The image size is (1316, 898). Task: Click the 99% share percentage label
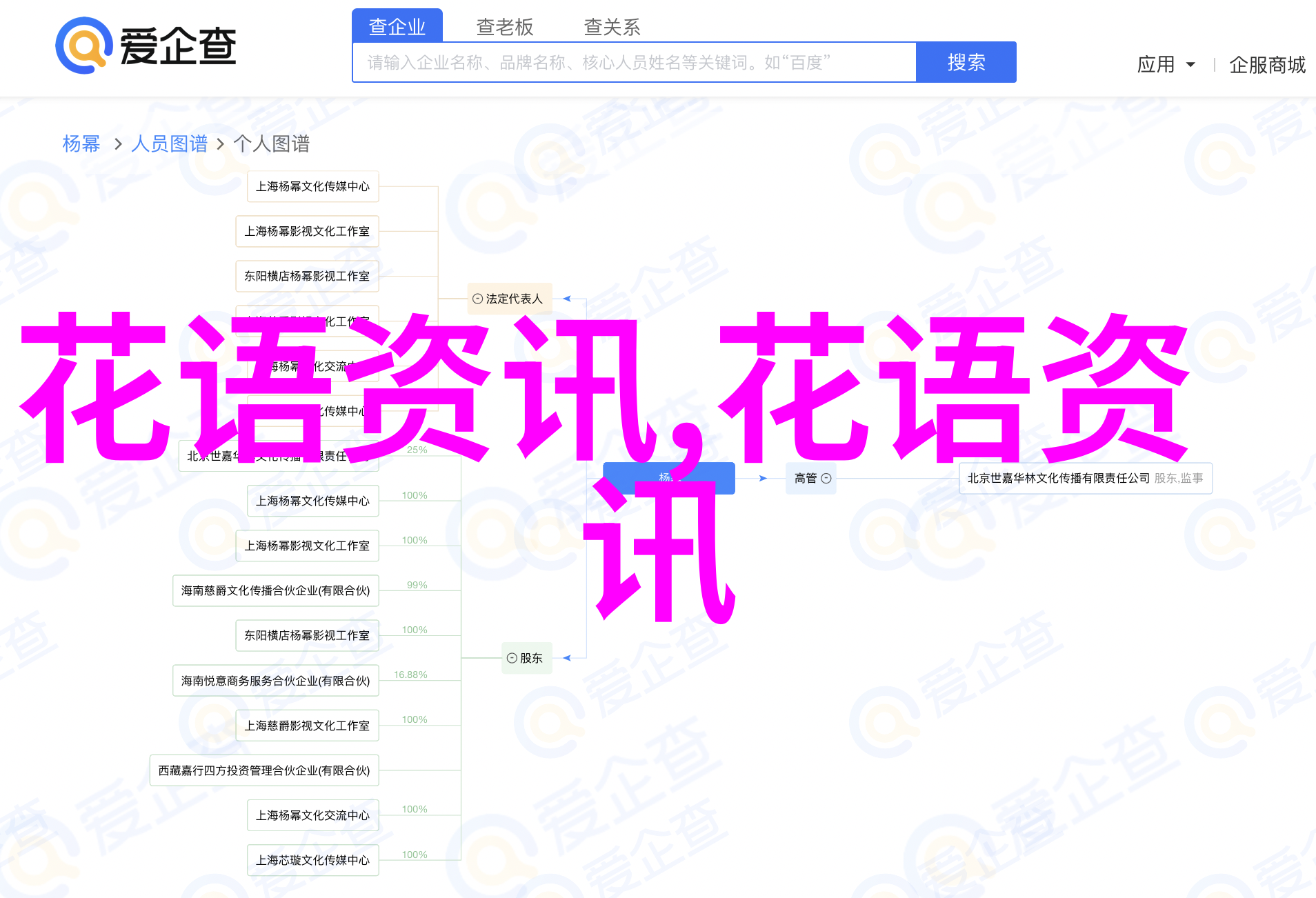click(417, 585)
